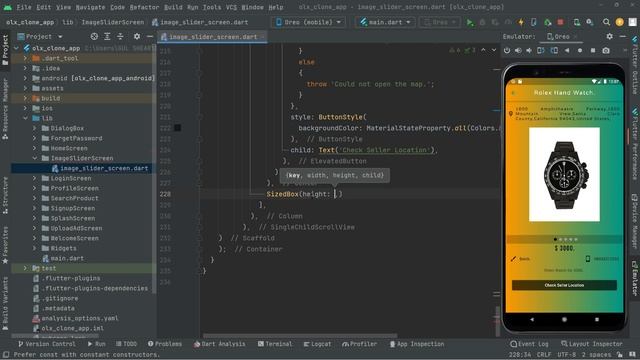Open the Problems tool window
This screenshot has height=360, width=640.
165,344
